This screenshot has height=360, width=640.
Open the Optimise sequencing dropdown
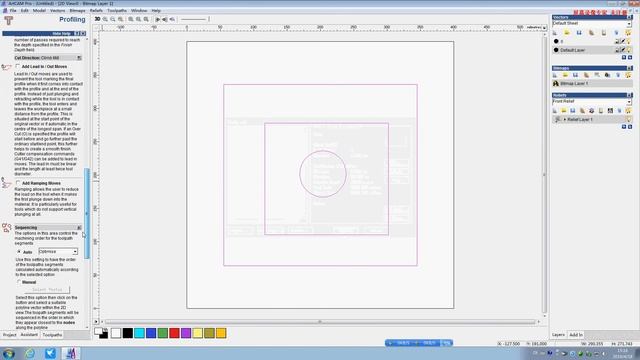[75, 251]
